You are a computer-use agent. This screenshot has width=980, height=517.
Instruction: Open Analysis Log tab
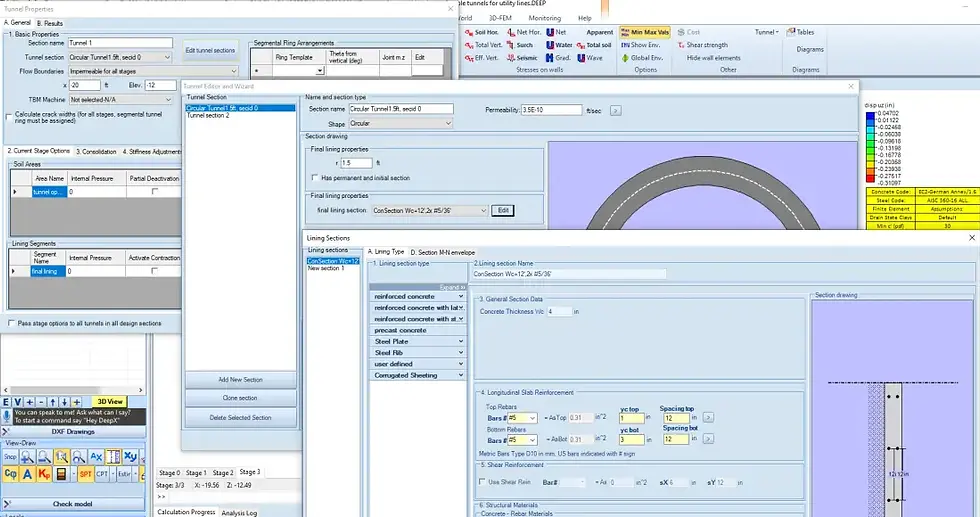pyautogui.click(x=239, y=513)
